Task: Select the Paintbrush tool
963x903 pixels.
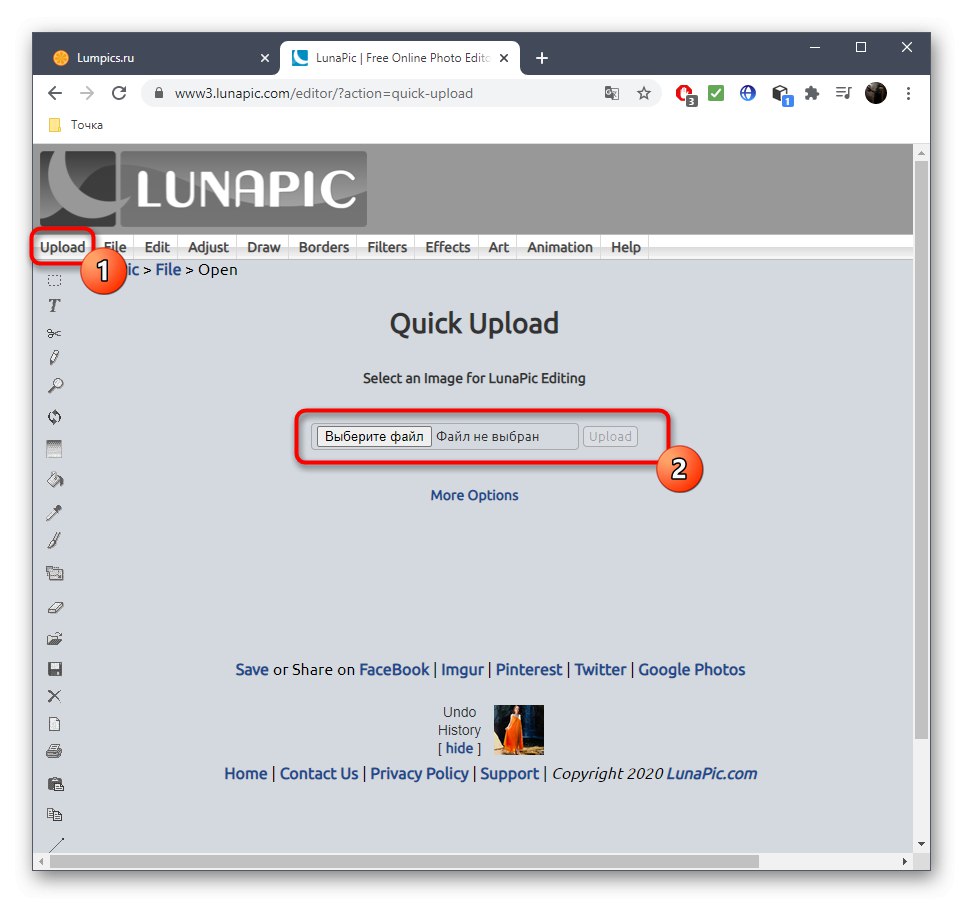Action: click(54, 541)
